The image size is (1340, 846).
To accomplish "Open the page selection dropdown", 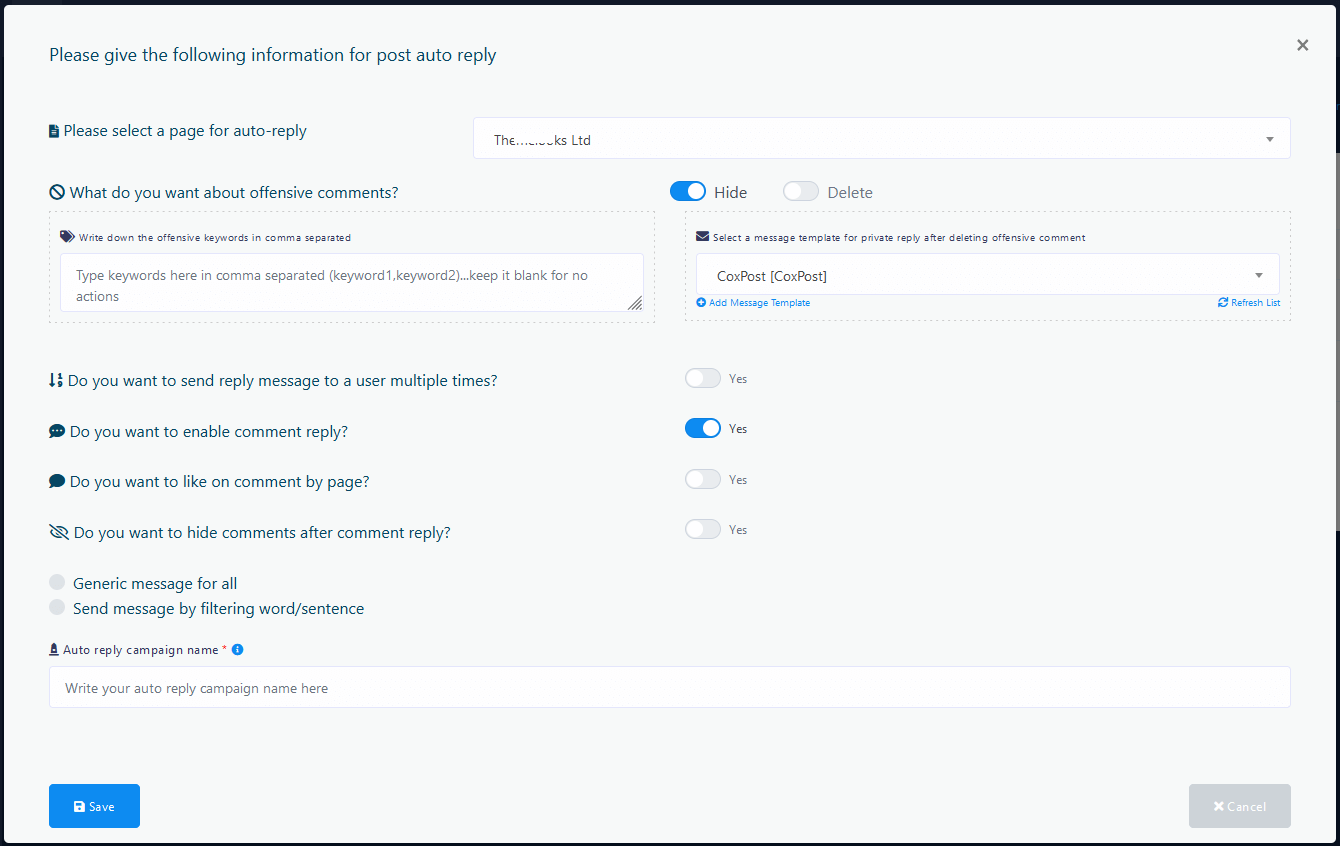I will [x=881, y=139].
